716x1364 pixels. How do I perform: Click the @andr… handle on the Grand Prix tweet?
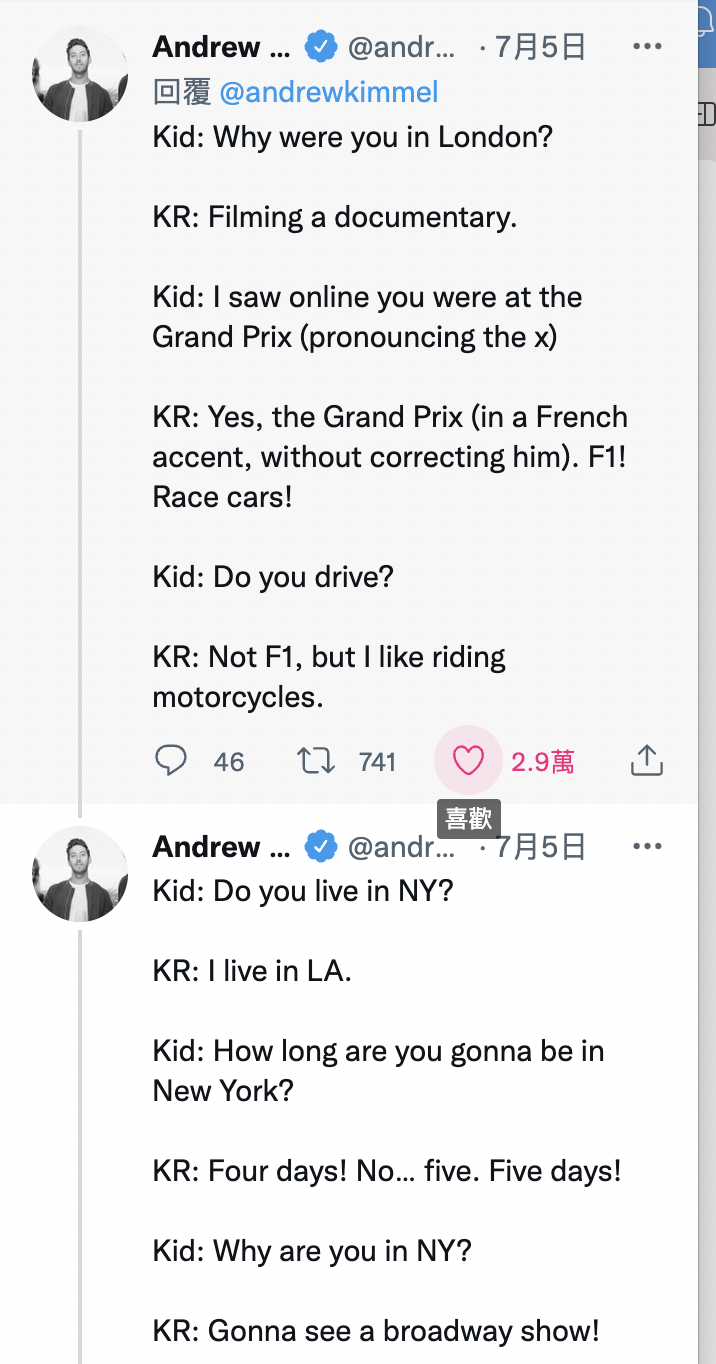(401, 46)
